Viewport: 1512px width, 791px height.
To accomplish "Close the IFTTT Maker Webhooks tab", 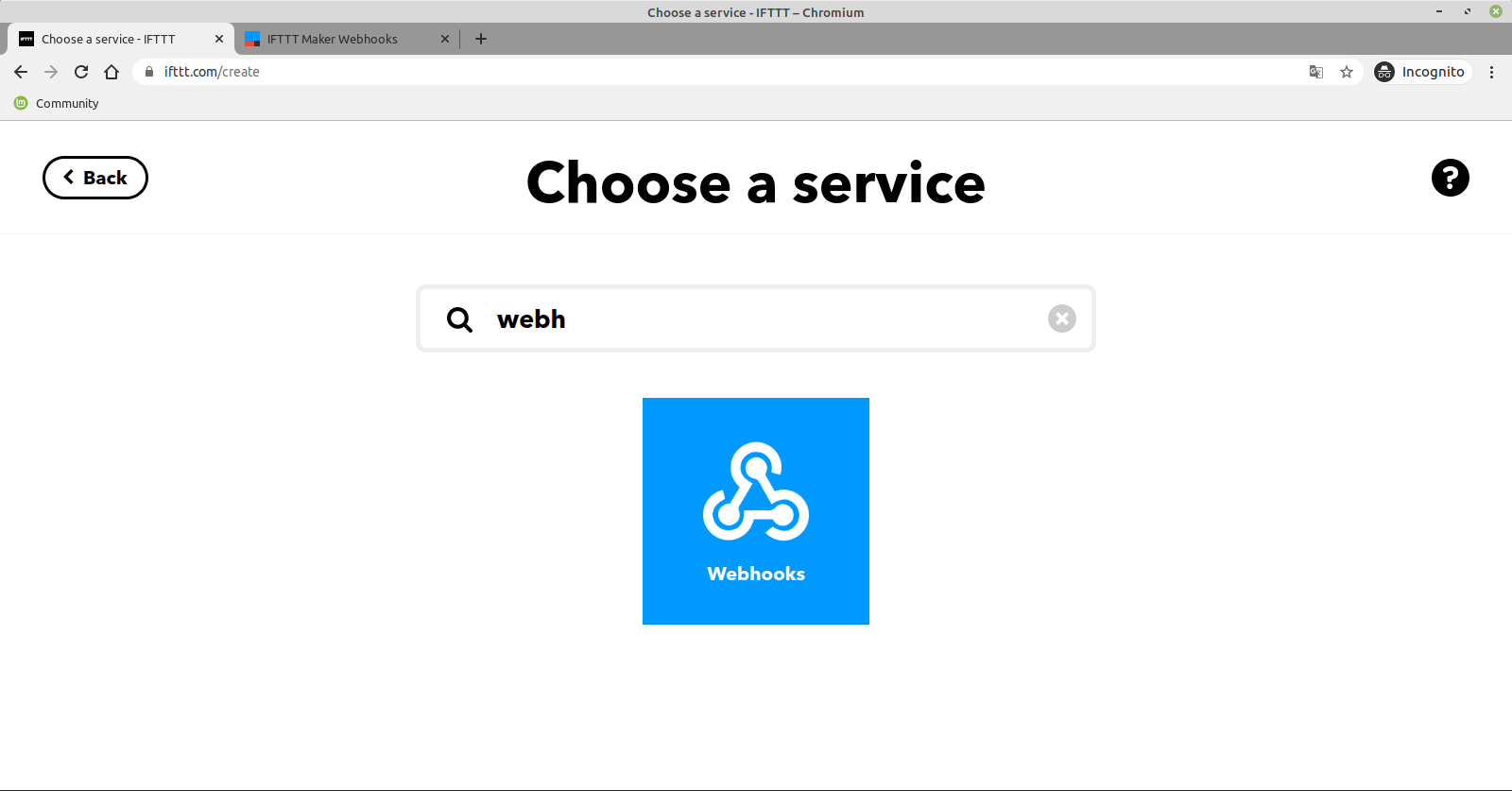I will (x=445, y=39).
